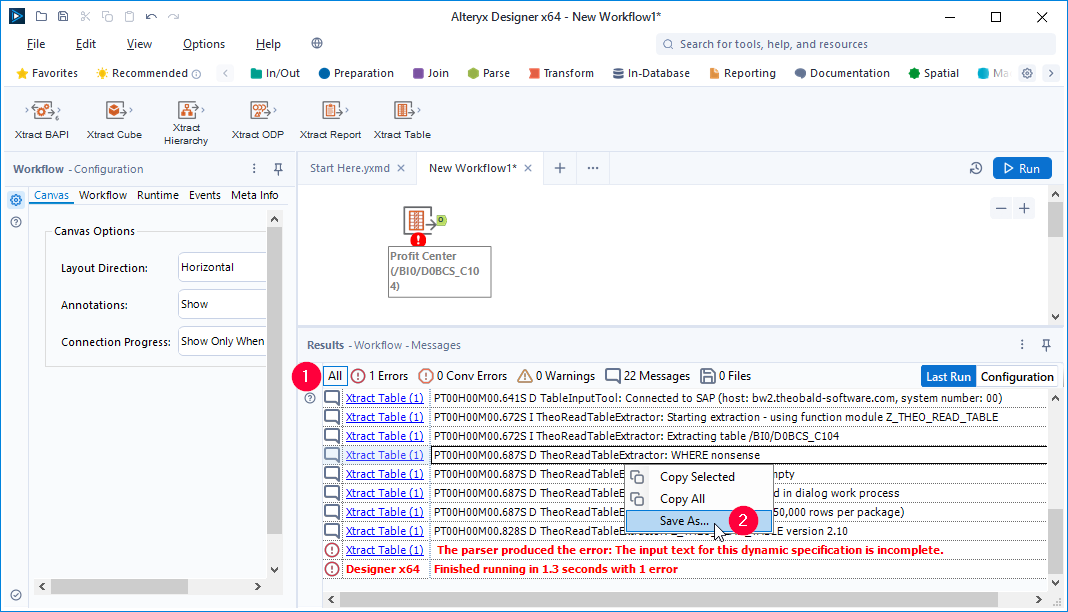The width and height of the screenshot is (1068, 612).
Task: Open the Options menu
Action: coord(204,44)
